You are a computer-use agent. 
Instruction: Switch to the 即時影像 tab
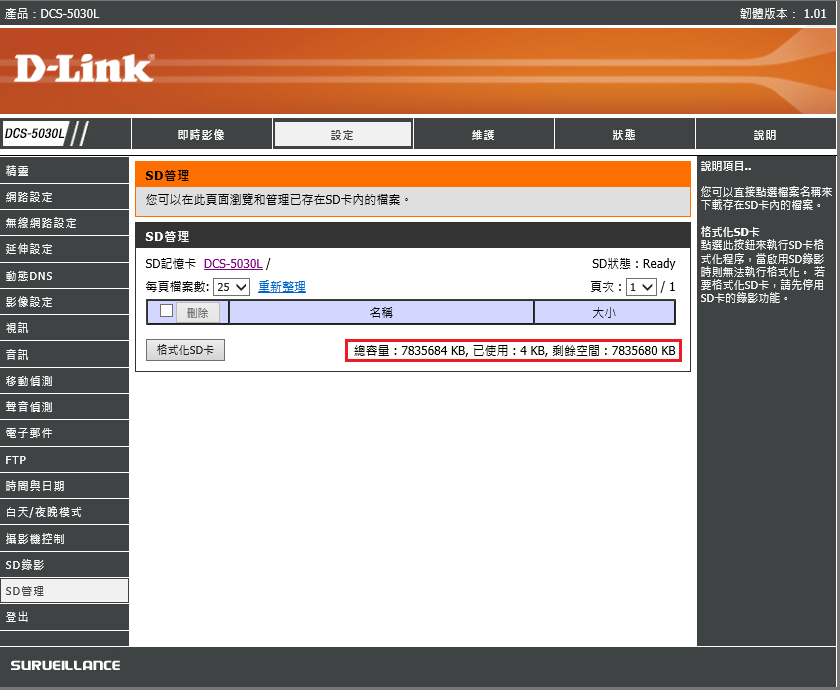(201, 135)
